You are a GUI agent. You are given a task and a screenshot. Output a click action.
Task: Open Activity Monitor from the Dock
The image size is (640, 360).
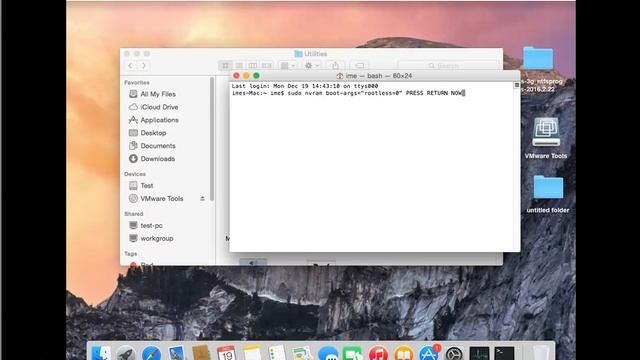[x=480, y=353]
